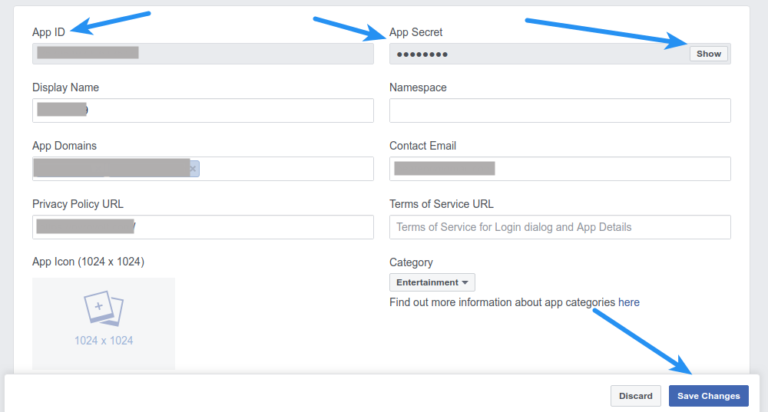Save changes to the app settings
The width and height of the screenshot is (768, 412).
[708, 396]
